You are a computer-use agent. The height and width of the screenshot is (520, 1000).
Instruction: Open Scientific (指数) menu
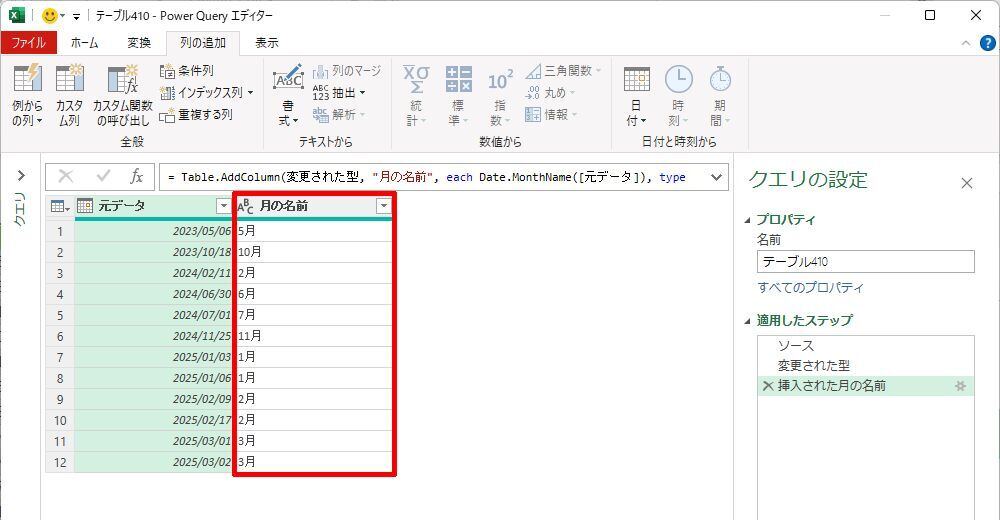(x=500, y=94)
